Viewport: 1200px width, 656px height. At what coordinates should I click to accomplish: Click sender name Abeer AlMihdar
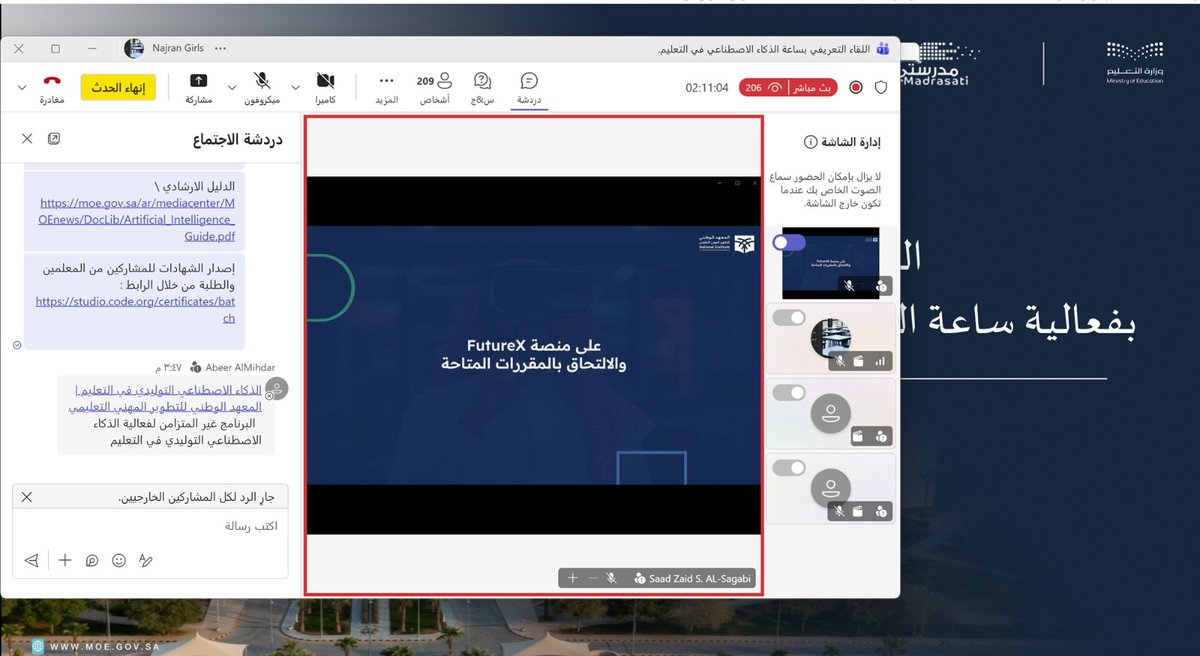(238, 367)
